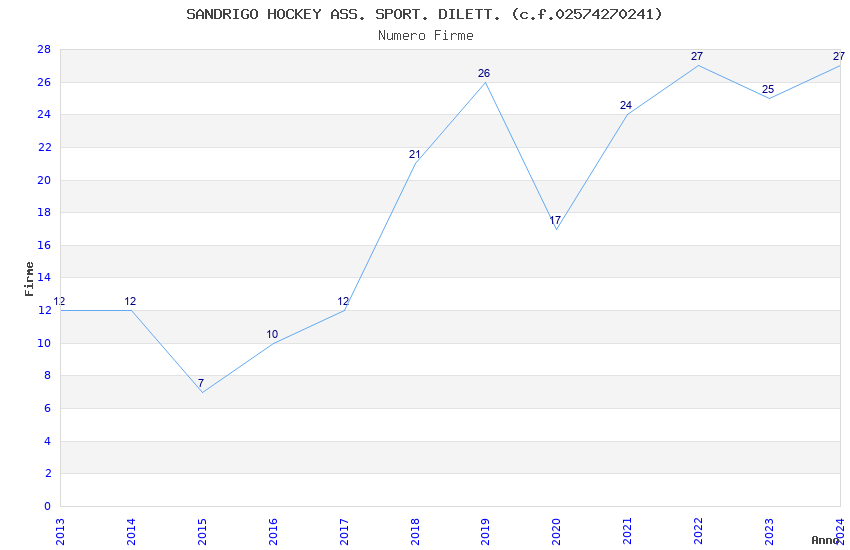Click the y-axis tick value 6
850x550 pixels.
click(x=48, y=409)
